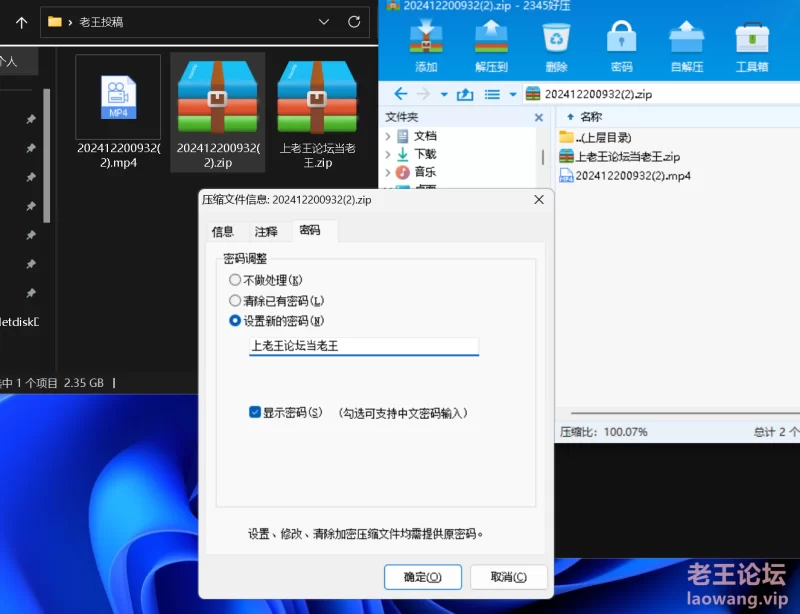Select the 不做处理 radio option
This screenshot has height=614, width=800.
click(235, 280)
